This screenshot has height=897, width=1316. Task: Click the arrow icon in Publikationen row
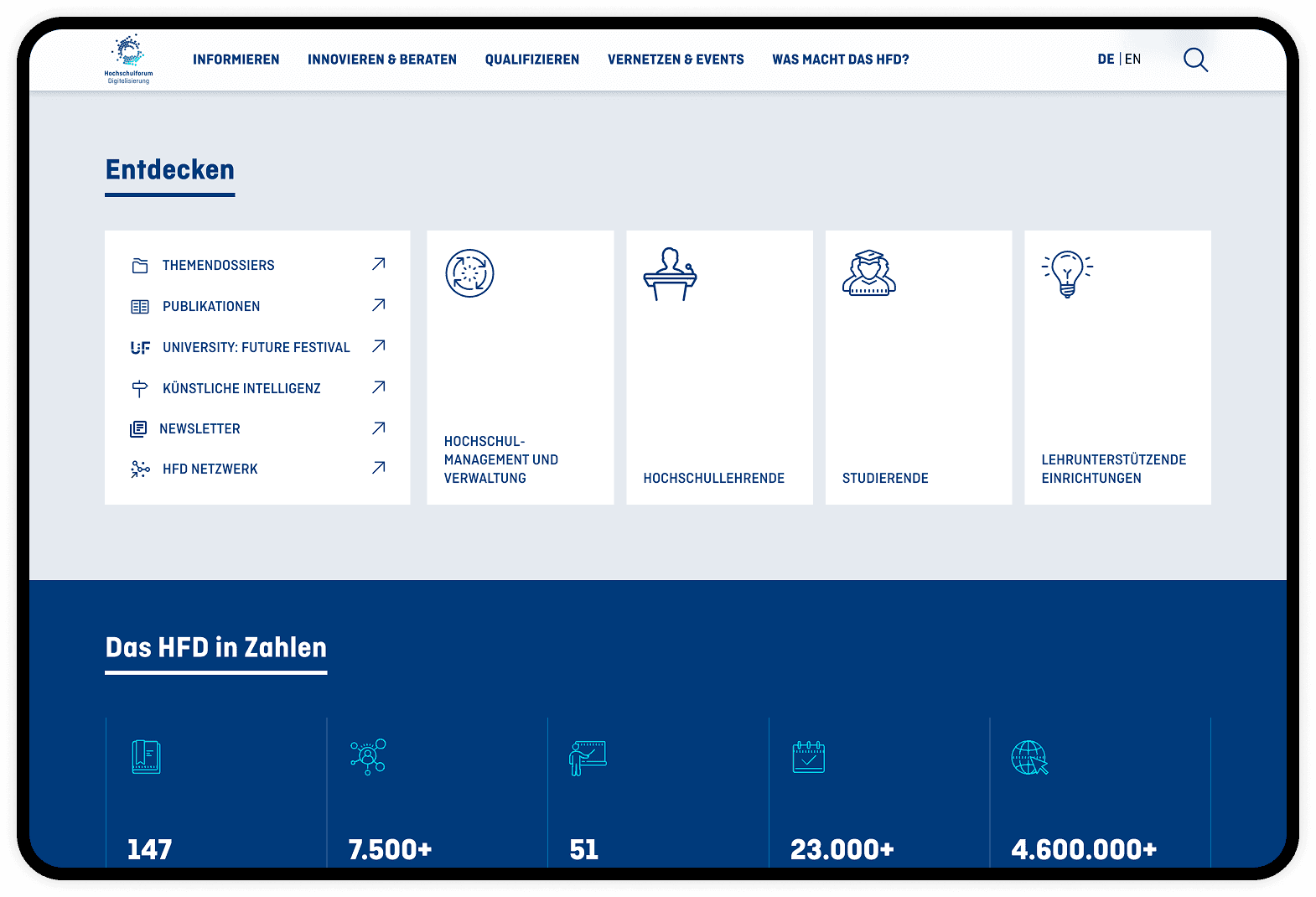coord(379,305)
